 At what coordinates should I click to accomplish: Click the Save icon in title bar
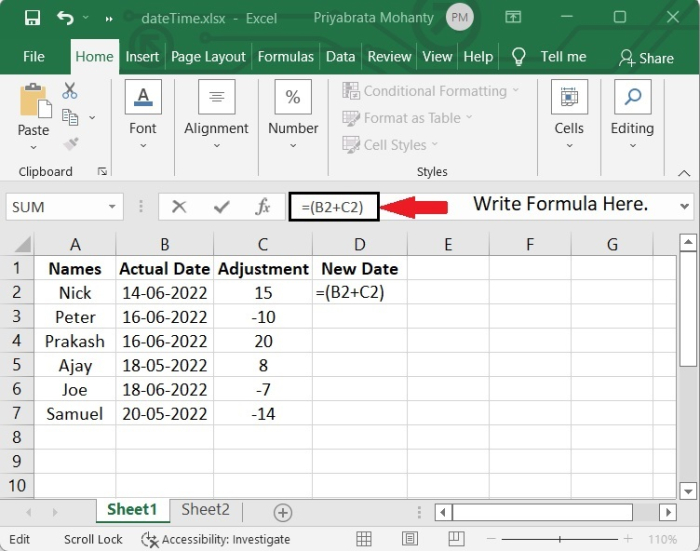tap(32, 18)
